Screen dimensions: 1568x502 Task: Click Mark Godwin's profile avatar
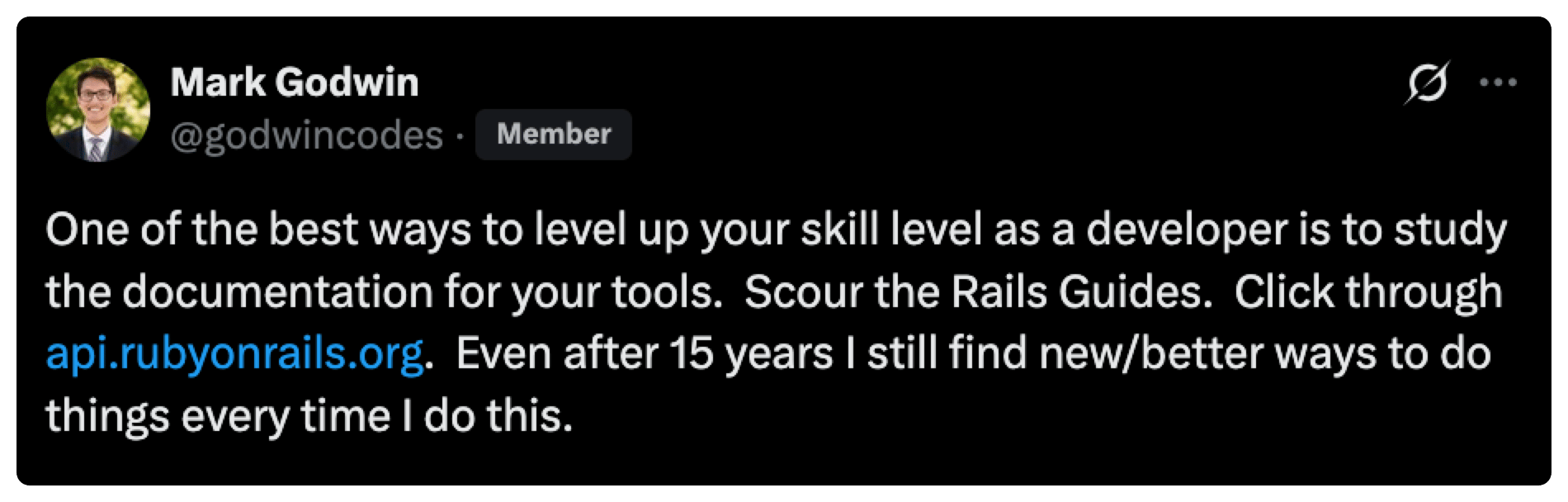click(97, 109)
